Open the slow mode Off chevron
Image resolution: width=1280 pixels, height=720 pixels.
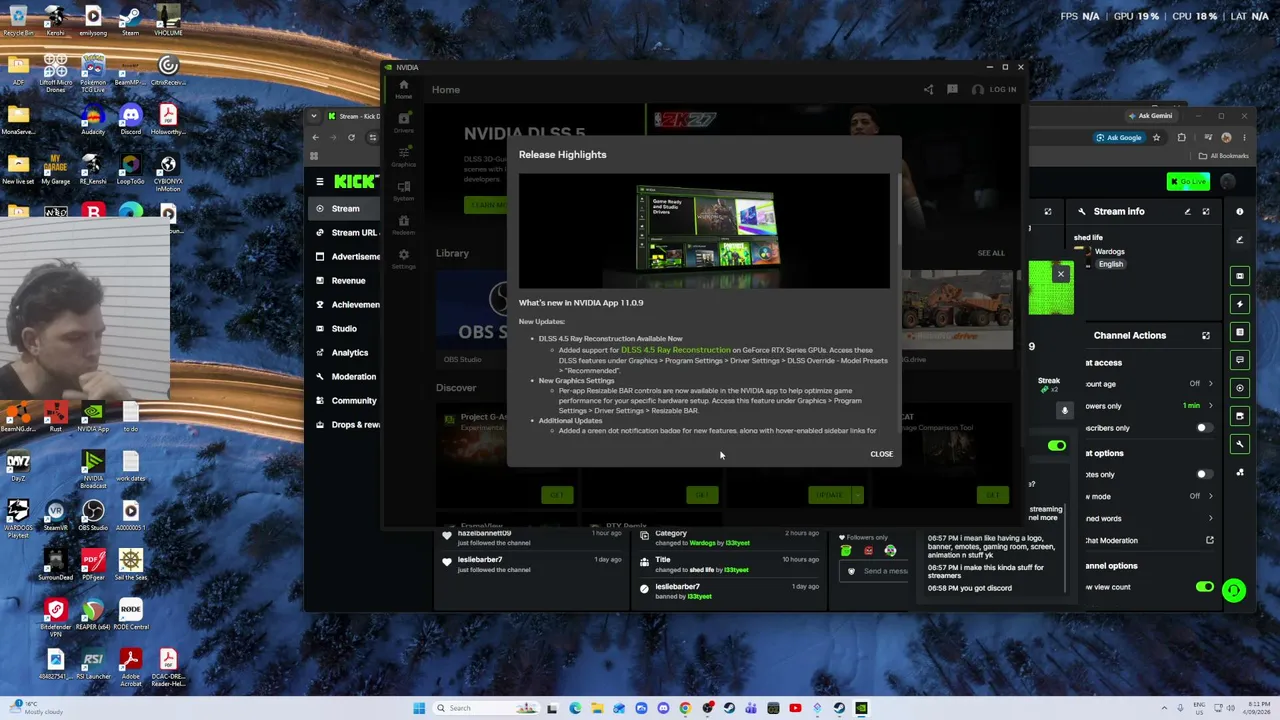[x=1210, y=496]
